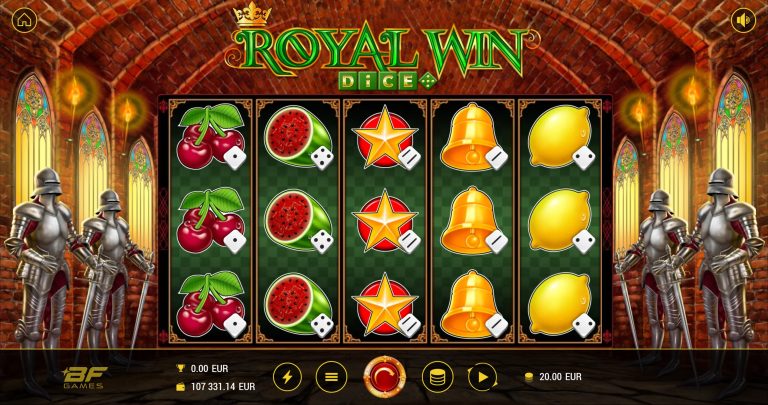Select the top golden bell symbol
Viewport: 768px width, 405px height.
pyautogui.click(x=473, y=137)
